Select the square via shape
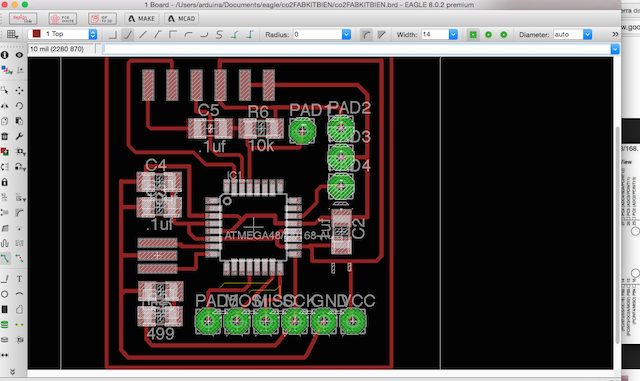The width and height of the screenshot is (640, 381). (473, 35)
